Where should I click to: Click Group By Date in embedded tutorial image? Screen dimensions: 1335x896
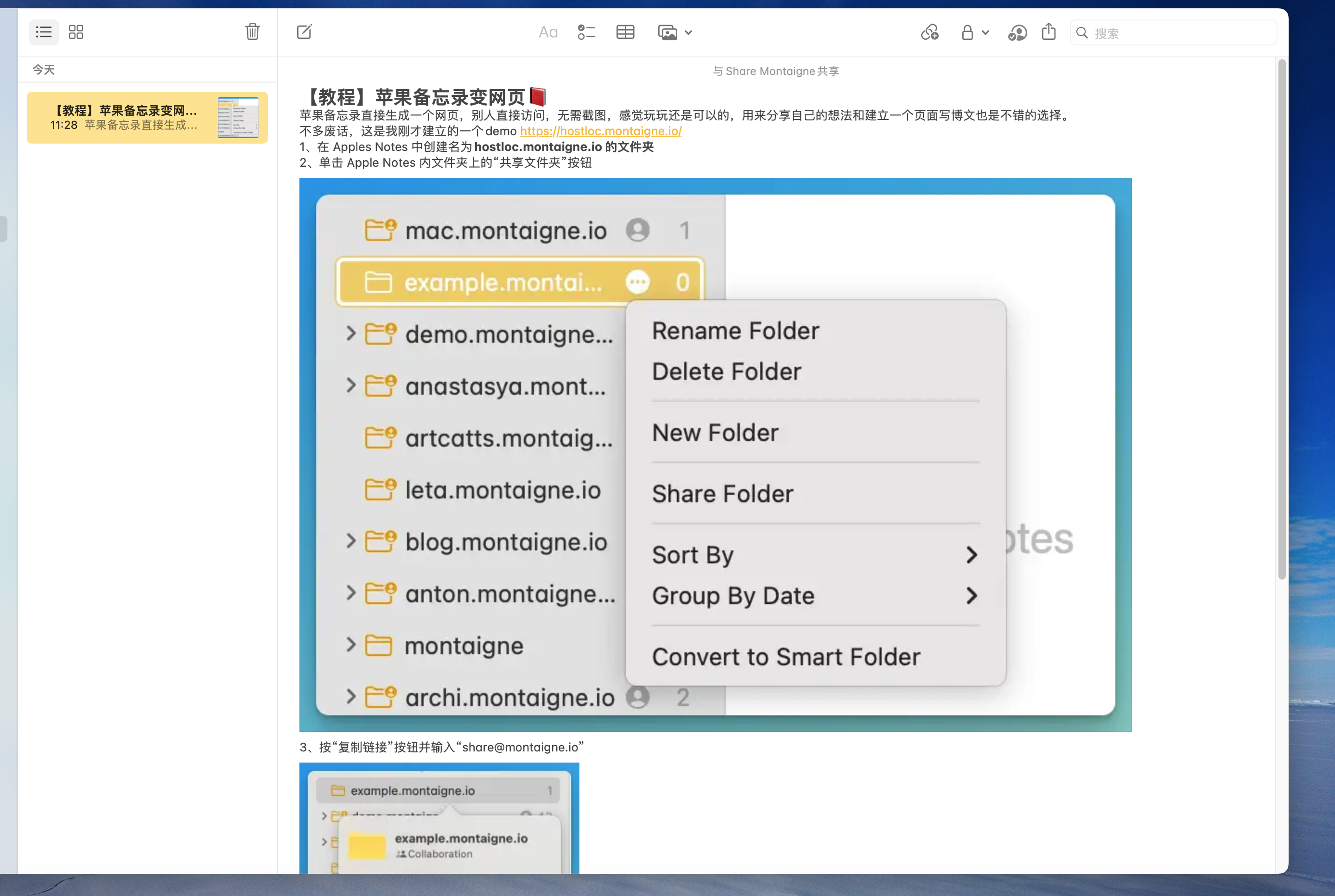coord(733,596)
